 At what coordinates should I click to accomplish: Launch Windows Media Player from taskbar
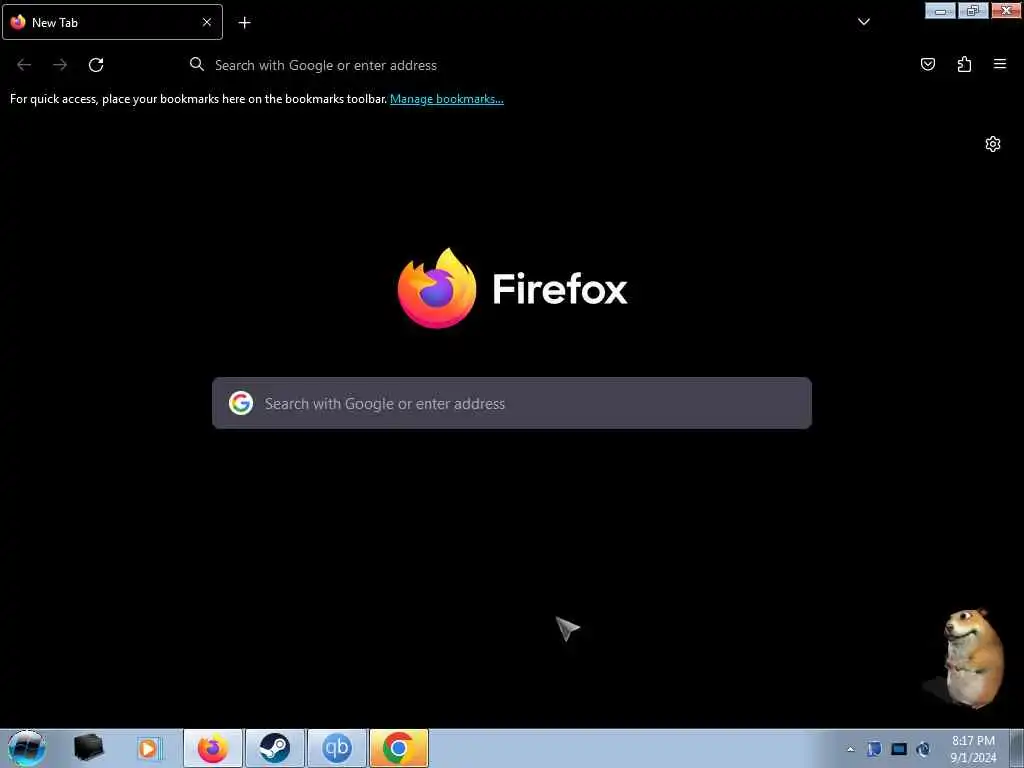point(148,748)
